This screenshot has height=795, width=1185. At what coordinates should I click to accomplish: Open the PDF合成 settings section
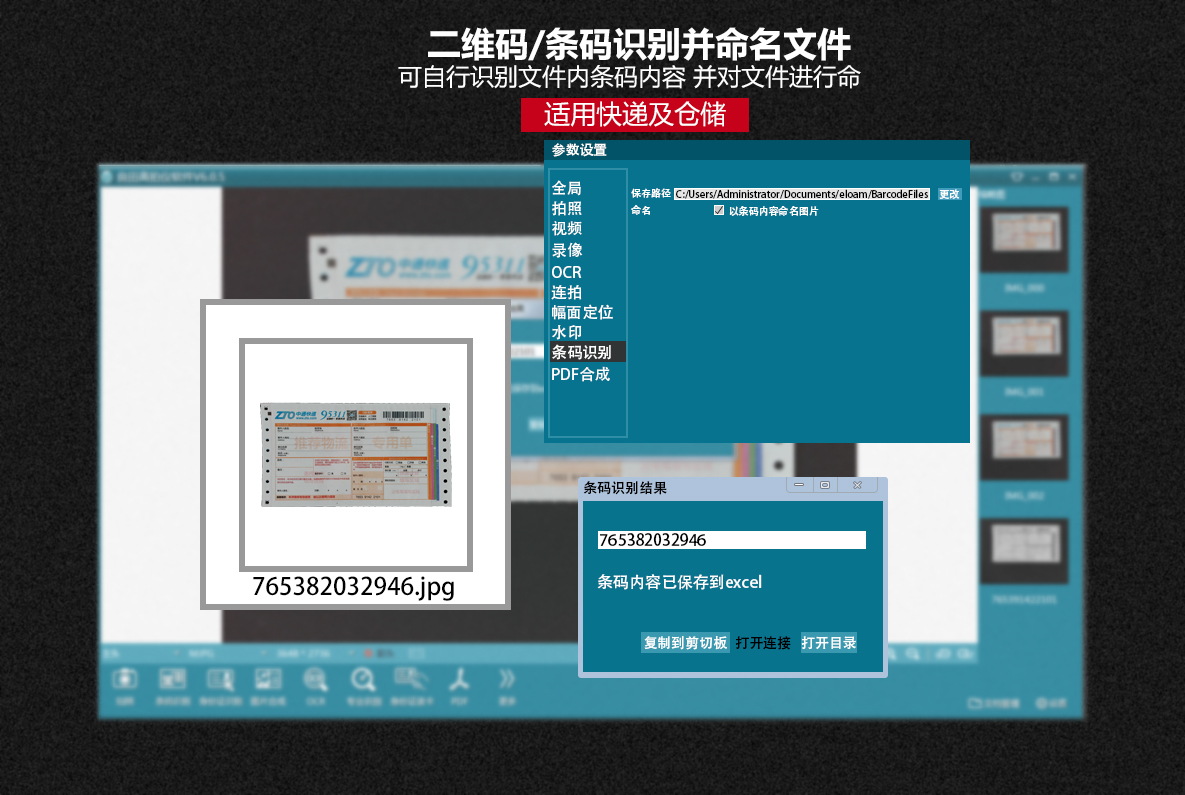(580, 374)
